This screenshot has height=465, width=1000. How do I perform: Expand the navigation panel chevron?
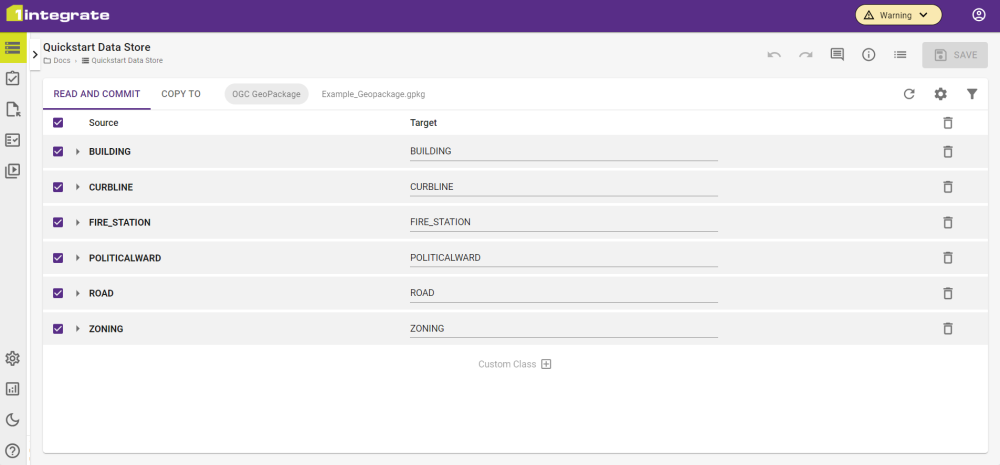click(x=35, y=55)
